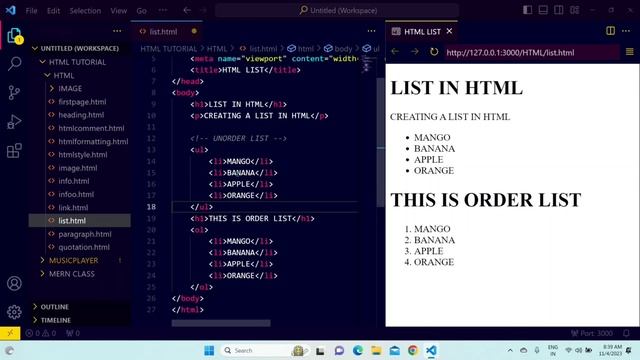Click the editor vertical scrollbar
Image resolution: width=640 pixels, height=360 pixels.
tap(380, 143)
